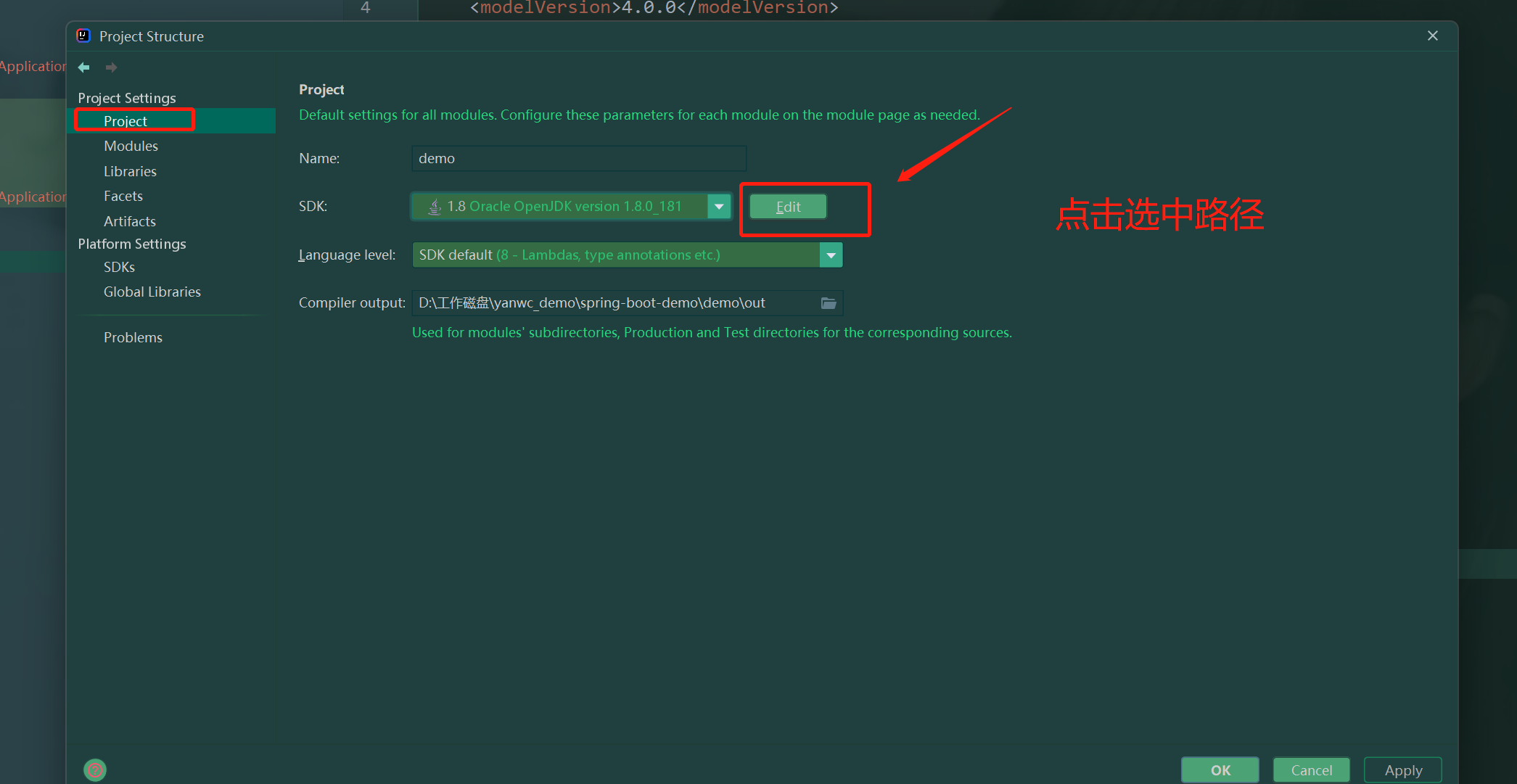Viewport: 1517px width, 784px height.
Task: Show the Problems list
Action: (x=133, y=337)
